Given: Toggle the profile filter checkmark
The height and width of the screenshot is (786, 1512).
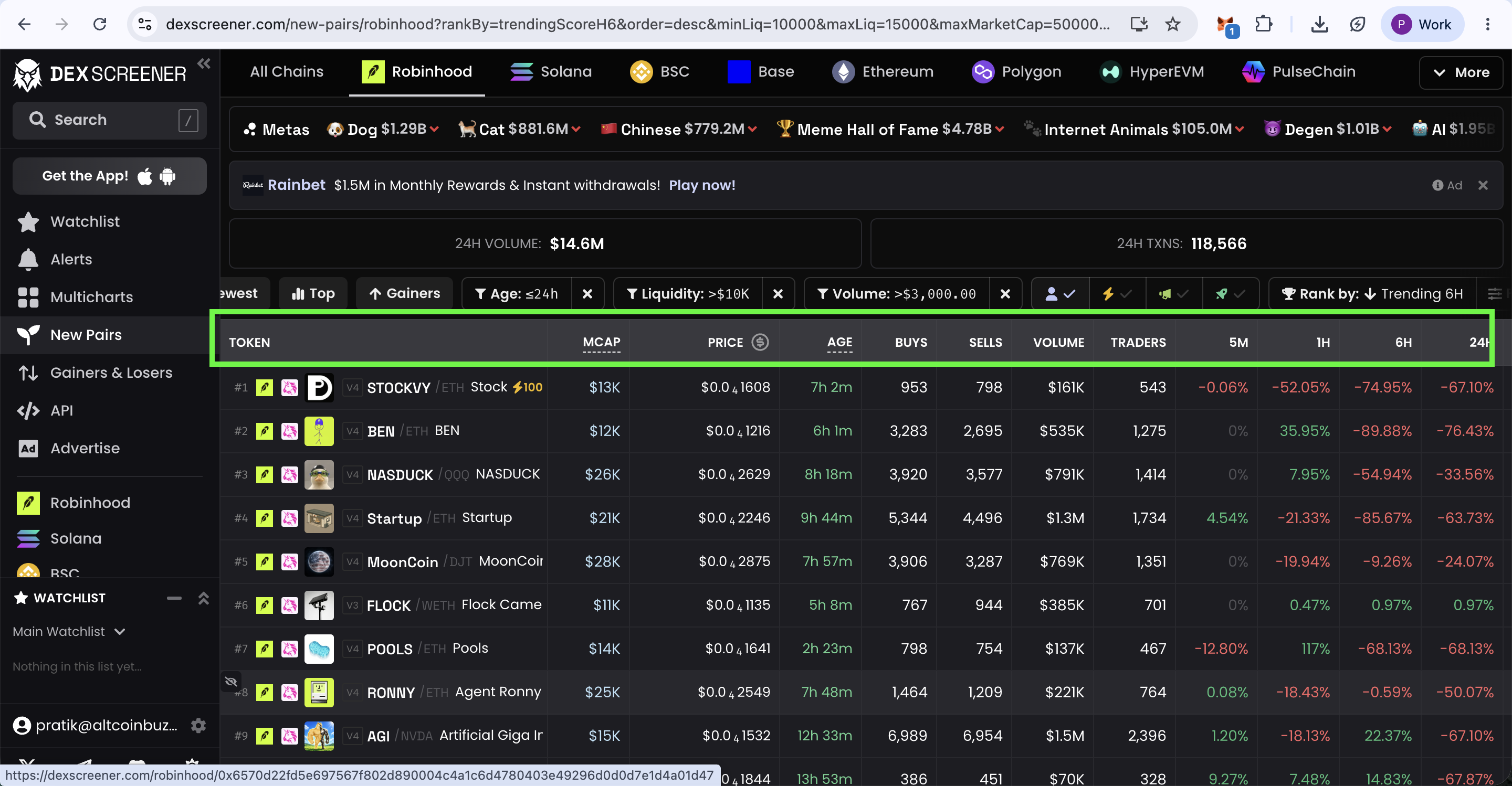Looking at the screenshot, I should 1060,294.
